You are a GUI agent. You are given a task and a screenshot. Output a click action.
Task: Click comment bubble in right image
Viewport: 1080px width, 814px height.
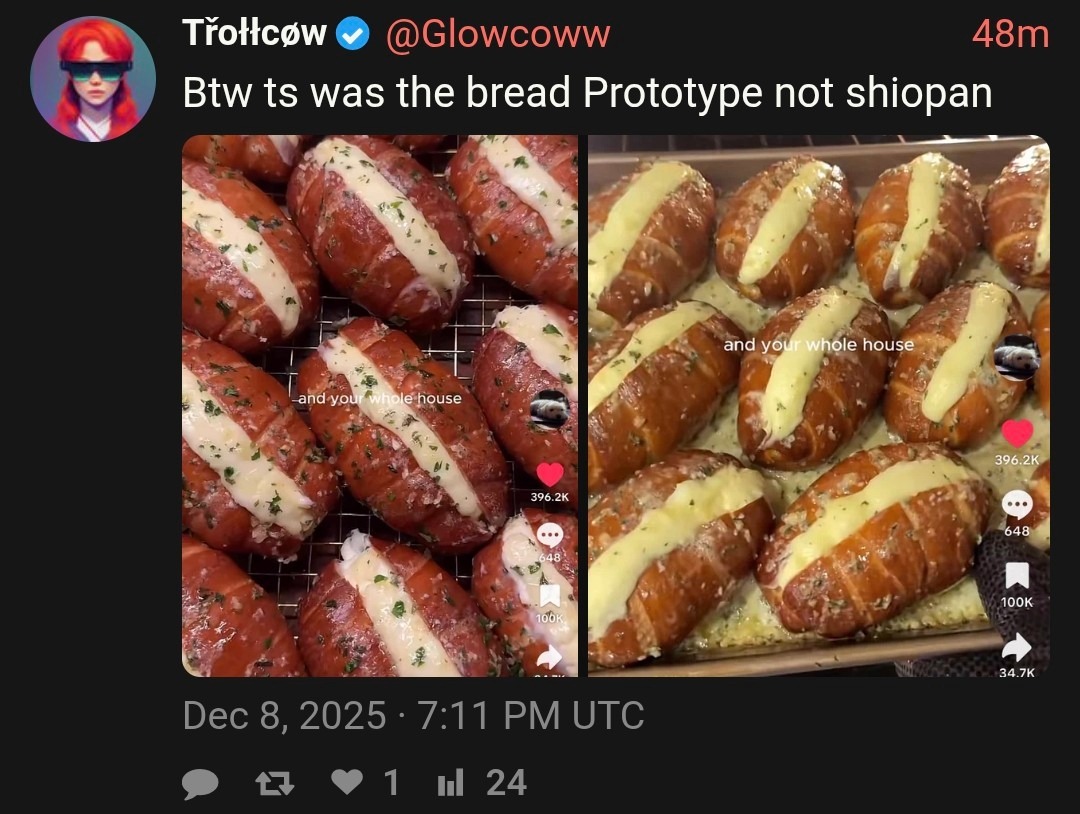pos(1017,505)
